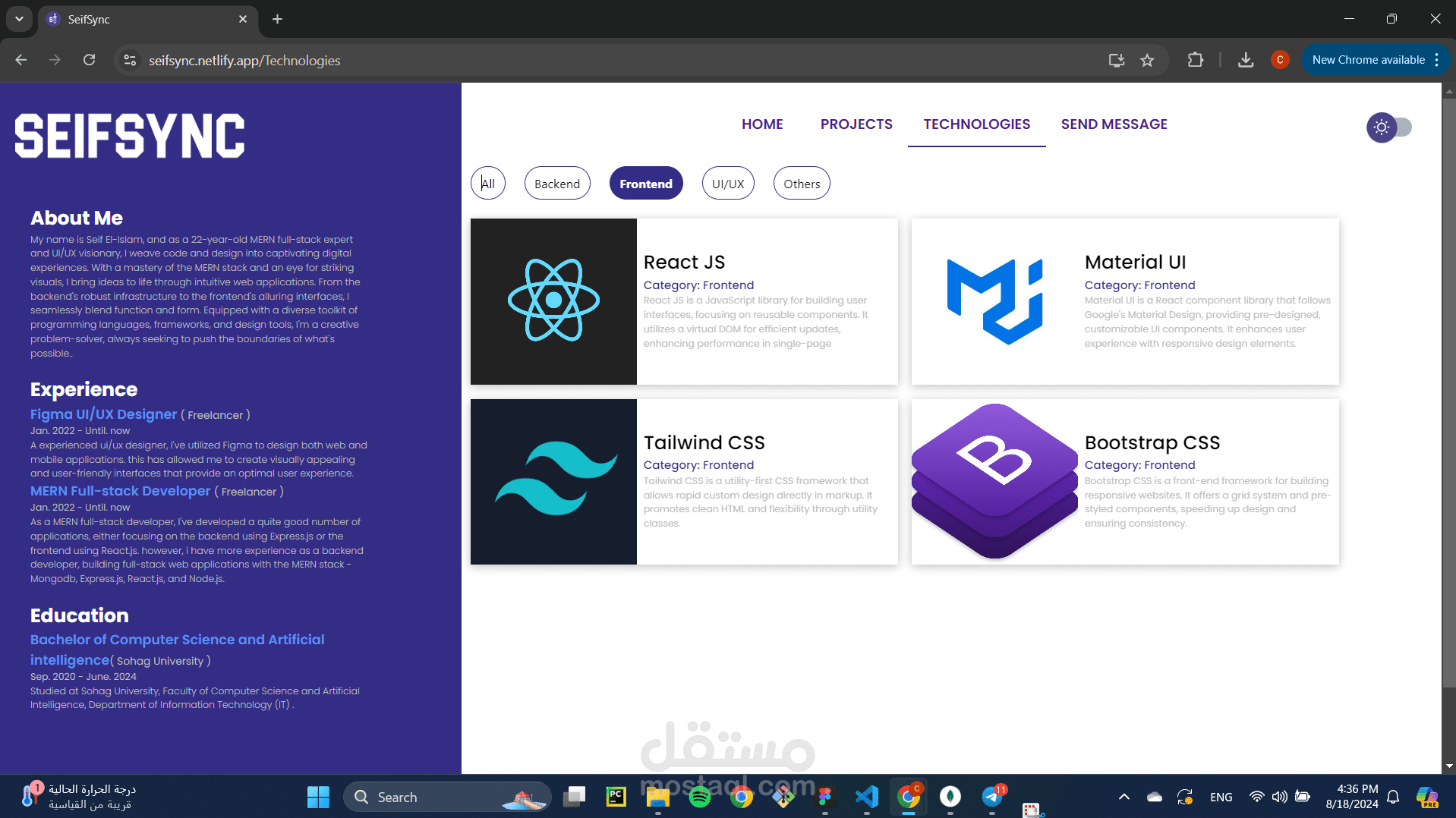Open the tab search dropdown arrow
This screenshot has width=1456, height=818.
[19, 19]
